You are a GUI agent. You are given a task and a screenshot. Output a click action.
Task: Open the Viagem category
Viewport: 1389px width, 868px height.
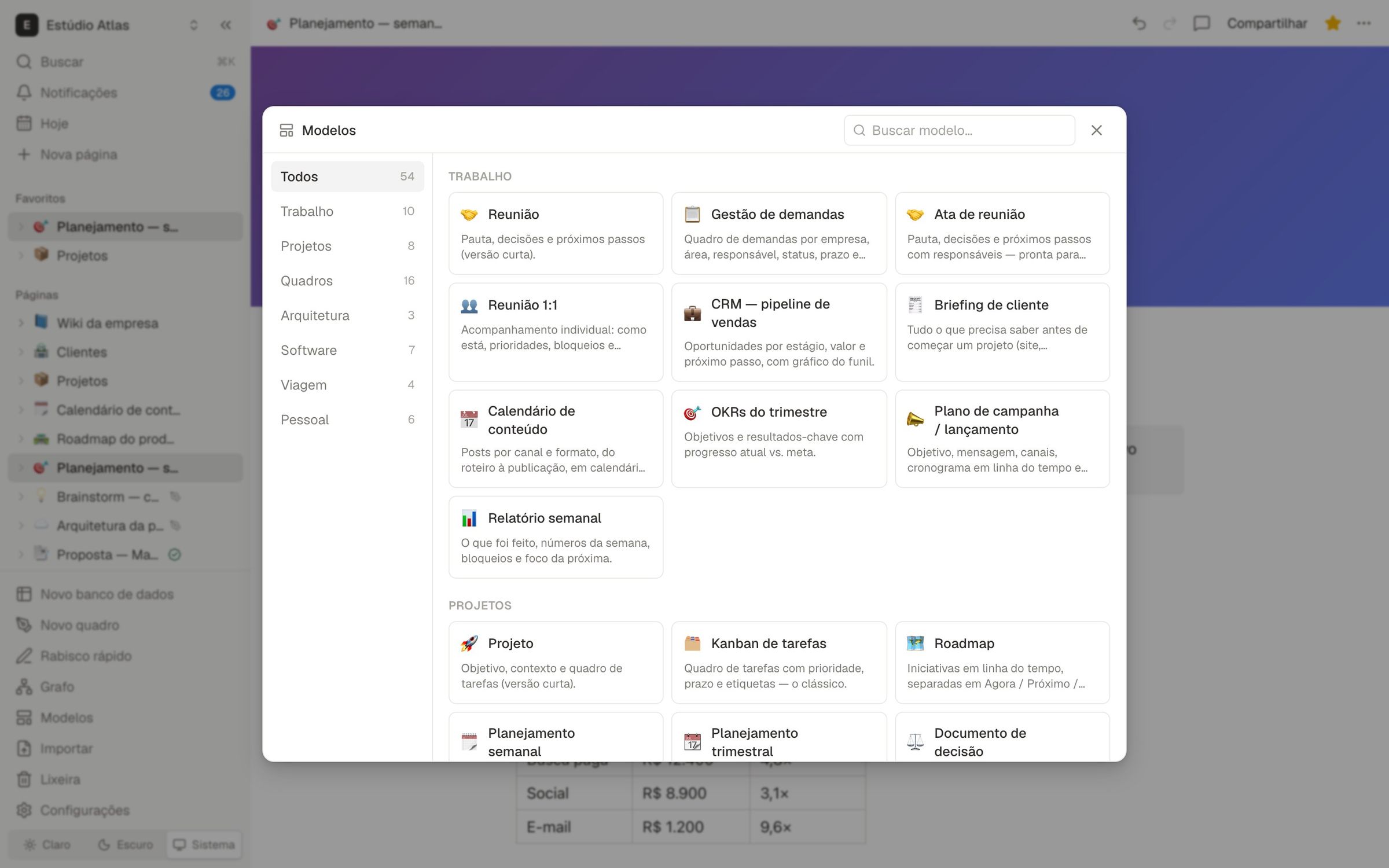[347, 385]
